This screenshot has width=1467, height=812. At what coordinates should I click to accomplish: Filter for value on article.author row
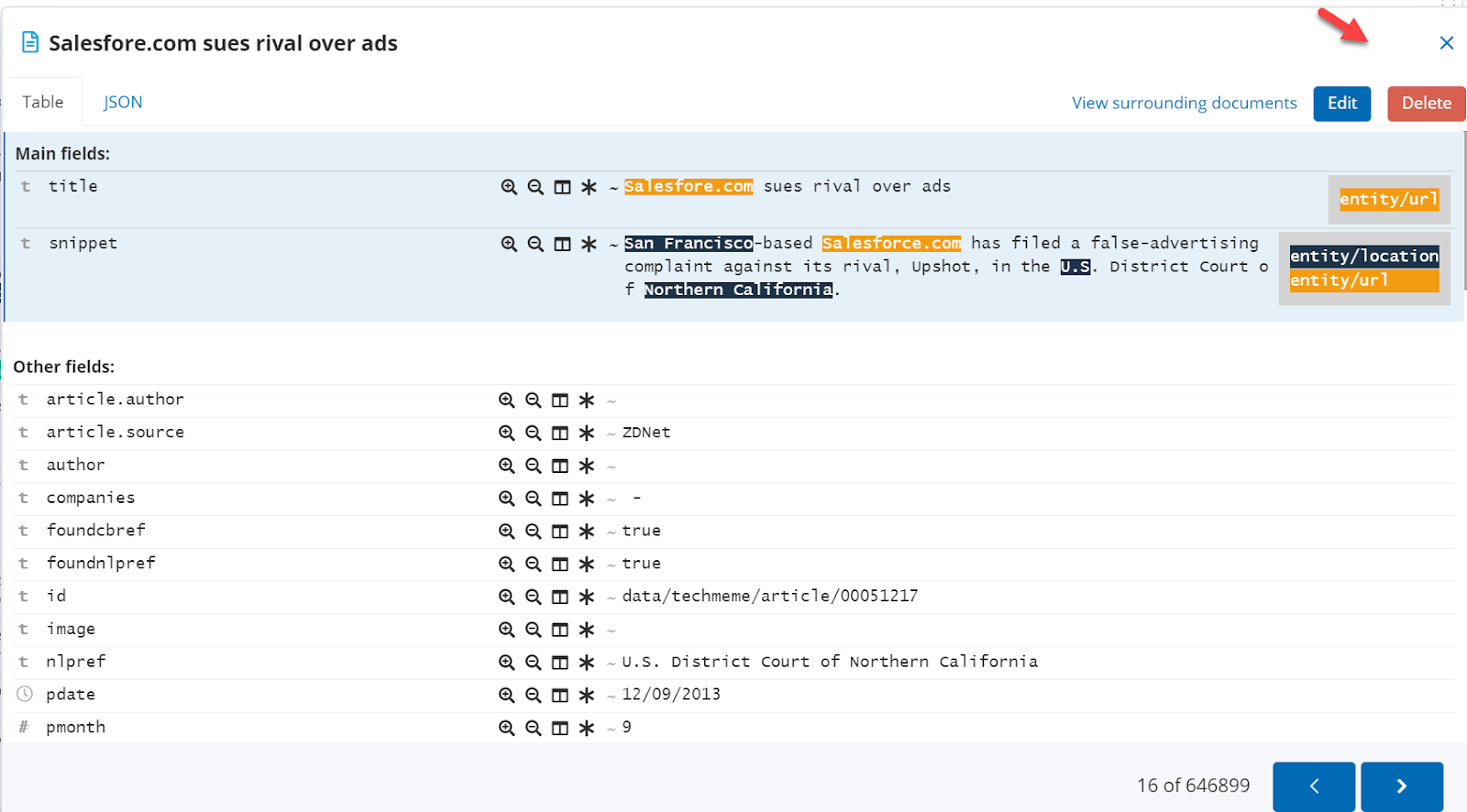[x=506, y=401]
